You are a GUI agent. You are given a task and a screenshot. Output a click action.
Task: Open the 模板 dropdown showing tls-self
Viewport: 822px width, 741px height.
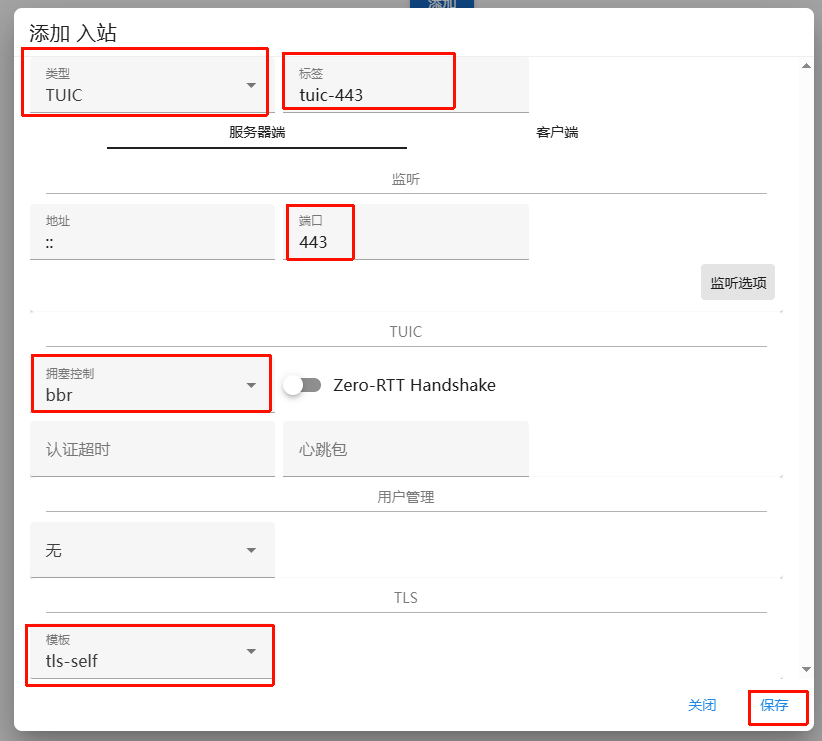(150, 655)
